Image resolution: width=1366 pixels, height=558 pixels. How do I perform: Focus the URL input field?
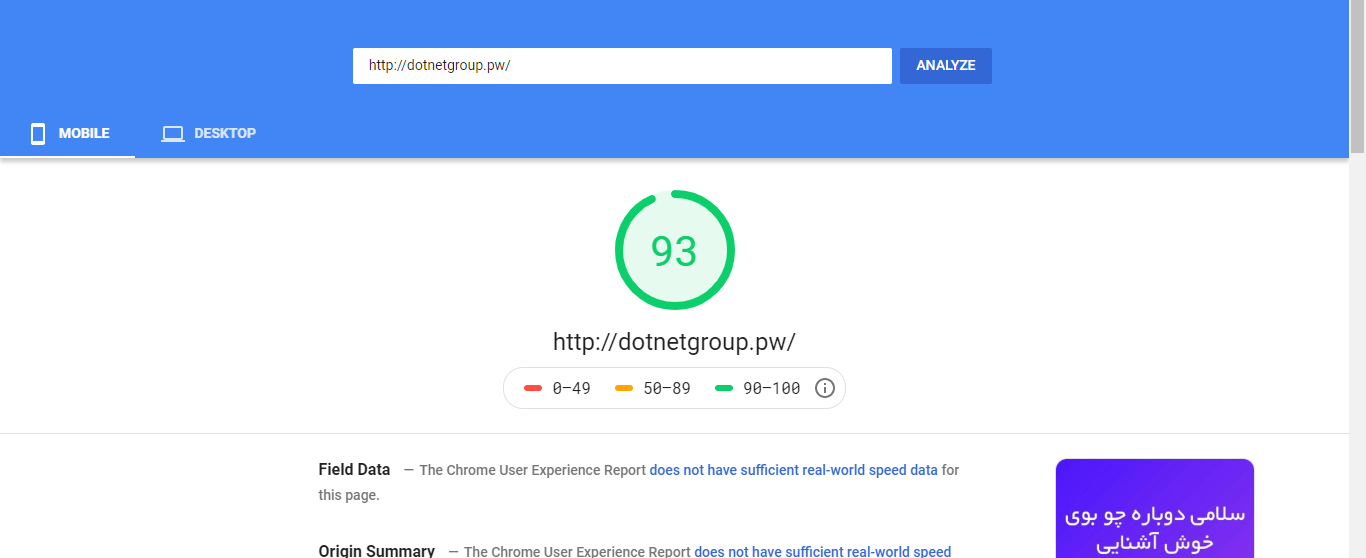coord(622,66)
